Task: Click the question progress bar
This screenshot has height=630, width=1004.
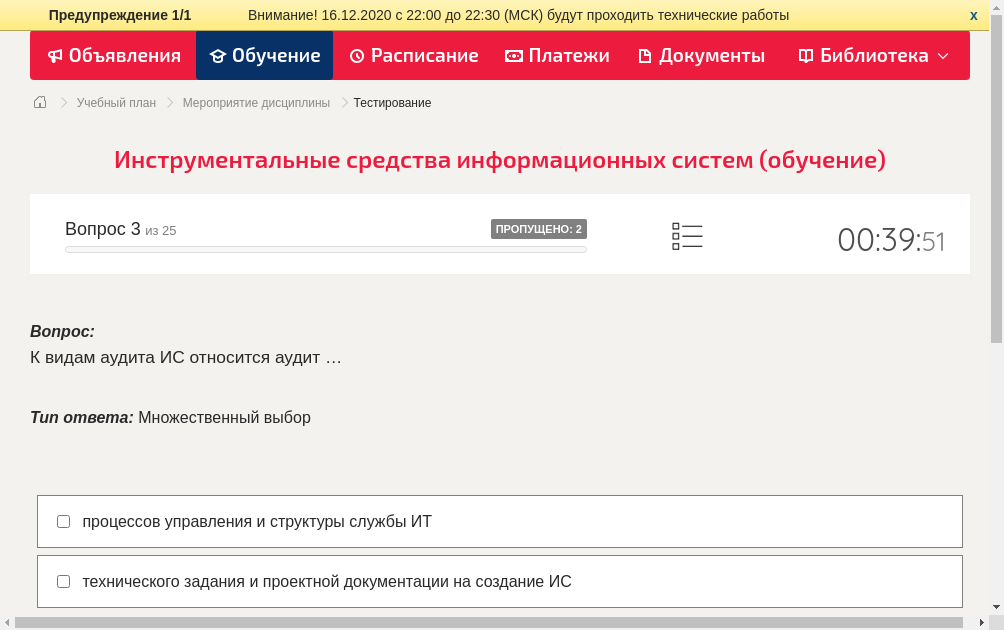Action: coord(325,249)
